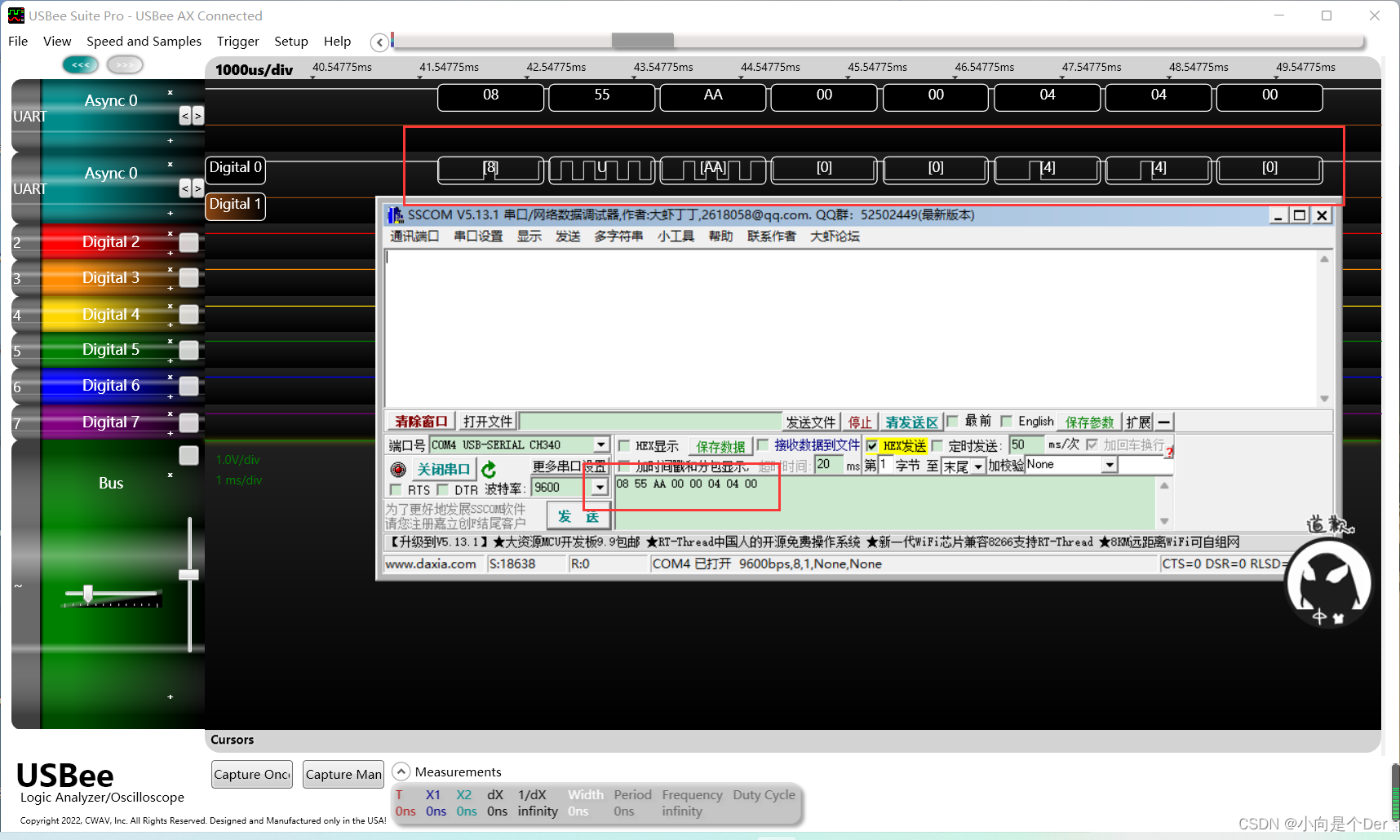Check the 最前 always-on-top checkbox
Screen dimensions: 1400x840
click(x=952, y=421)
